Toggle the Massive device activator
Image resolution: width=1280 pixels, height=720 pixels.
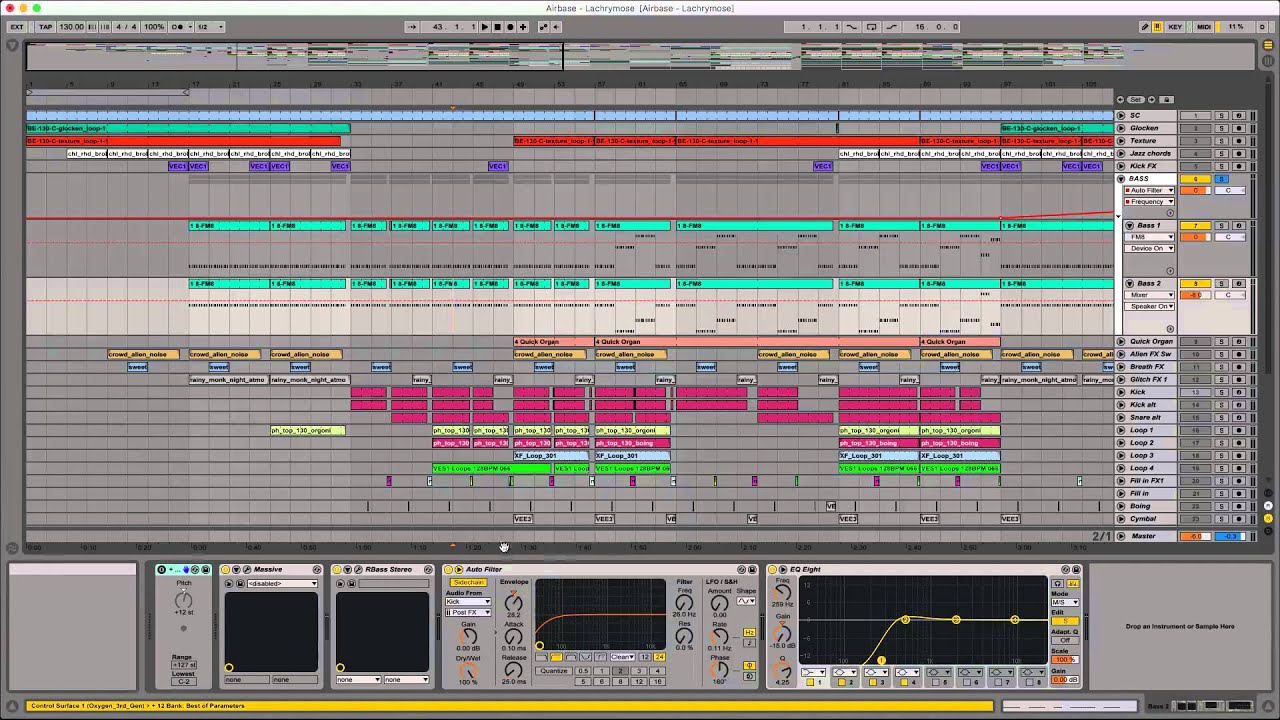[225, 569]
